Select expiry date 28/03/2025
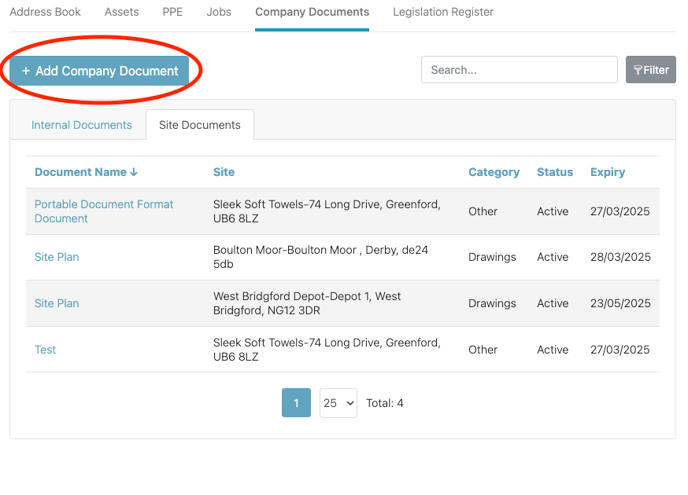The width and height of the screenshot is (688, 495). [620, 257]
